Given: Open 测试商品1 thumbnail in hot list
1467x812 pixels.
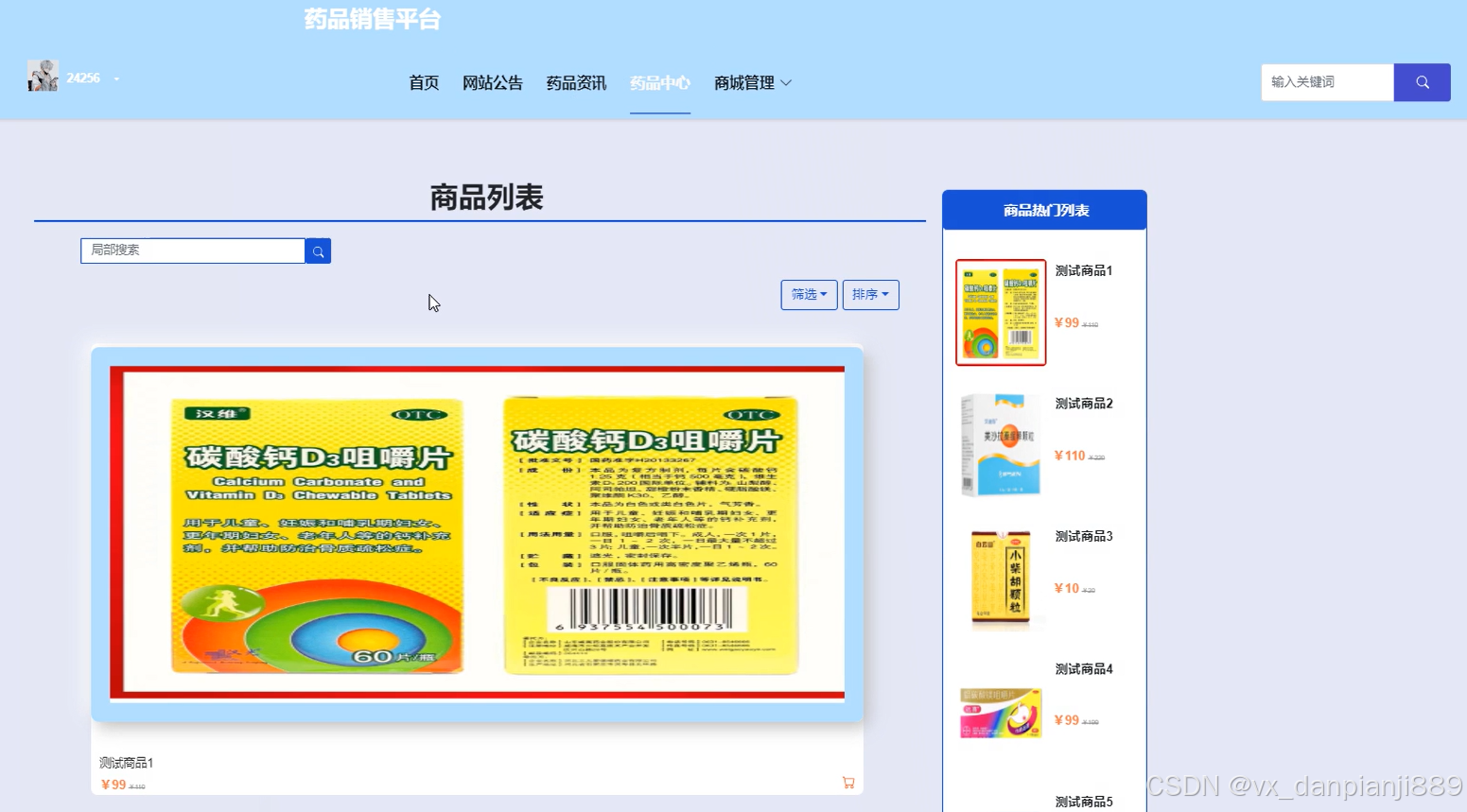Looking at the screenshot, I should click(x=1001, y=312).
